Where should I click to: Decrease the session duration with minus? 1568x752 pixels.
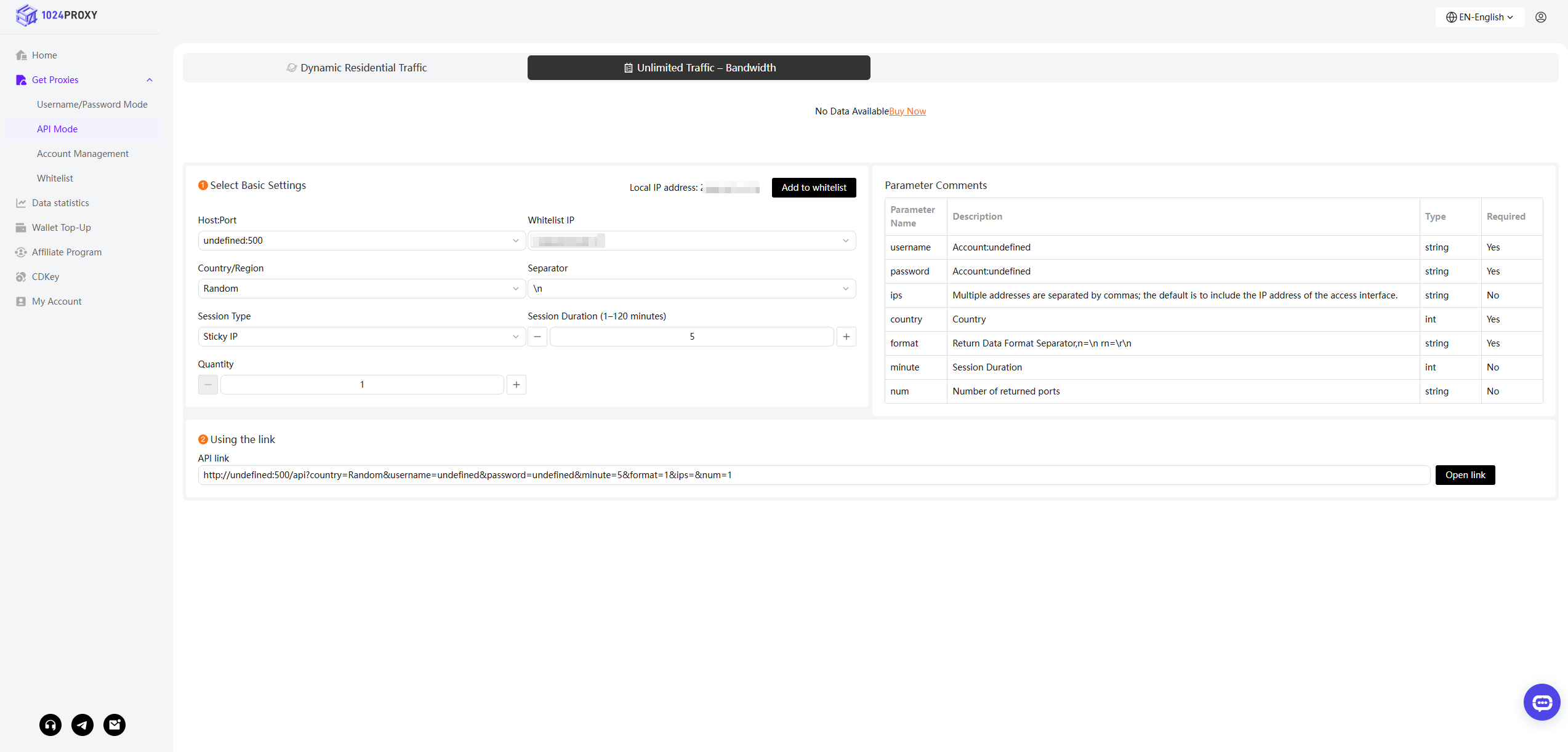click(537, 337)
